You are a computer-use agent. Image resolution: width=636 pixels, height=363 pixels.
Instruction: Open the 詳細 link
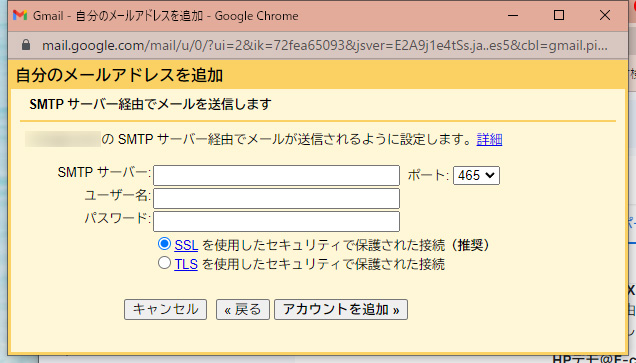(489, 140)
